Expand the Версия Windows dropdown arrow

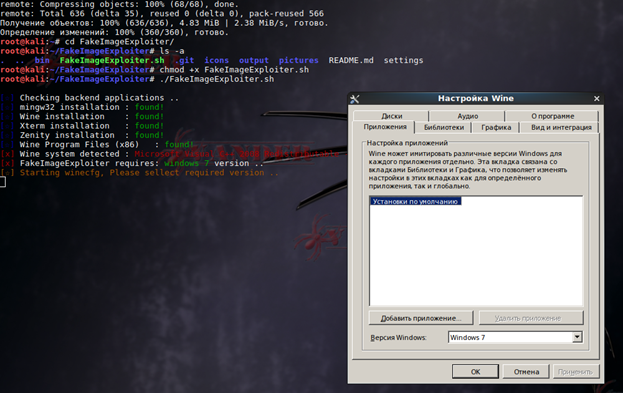(577, 337)
